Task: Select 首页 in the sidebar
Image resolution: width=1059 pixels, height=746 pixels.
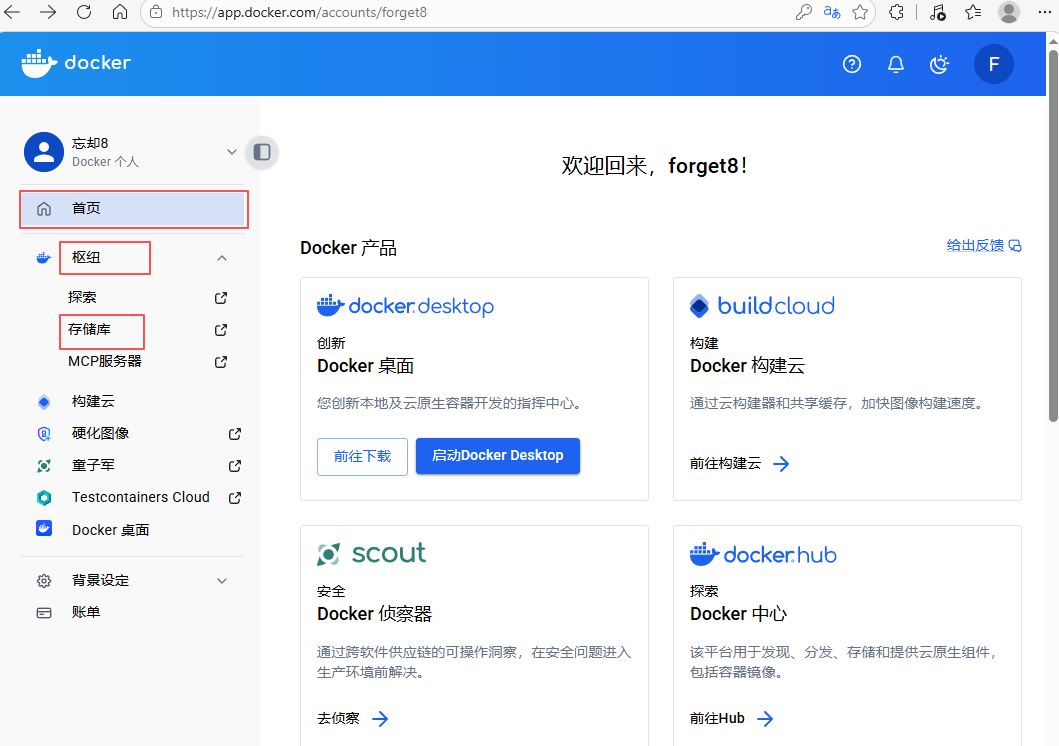Action: pos(134,209)
